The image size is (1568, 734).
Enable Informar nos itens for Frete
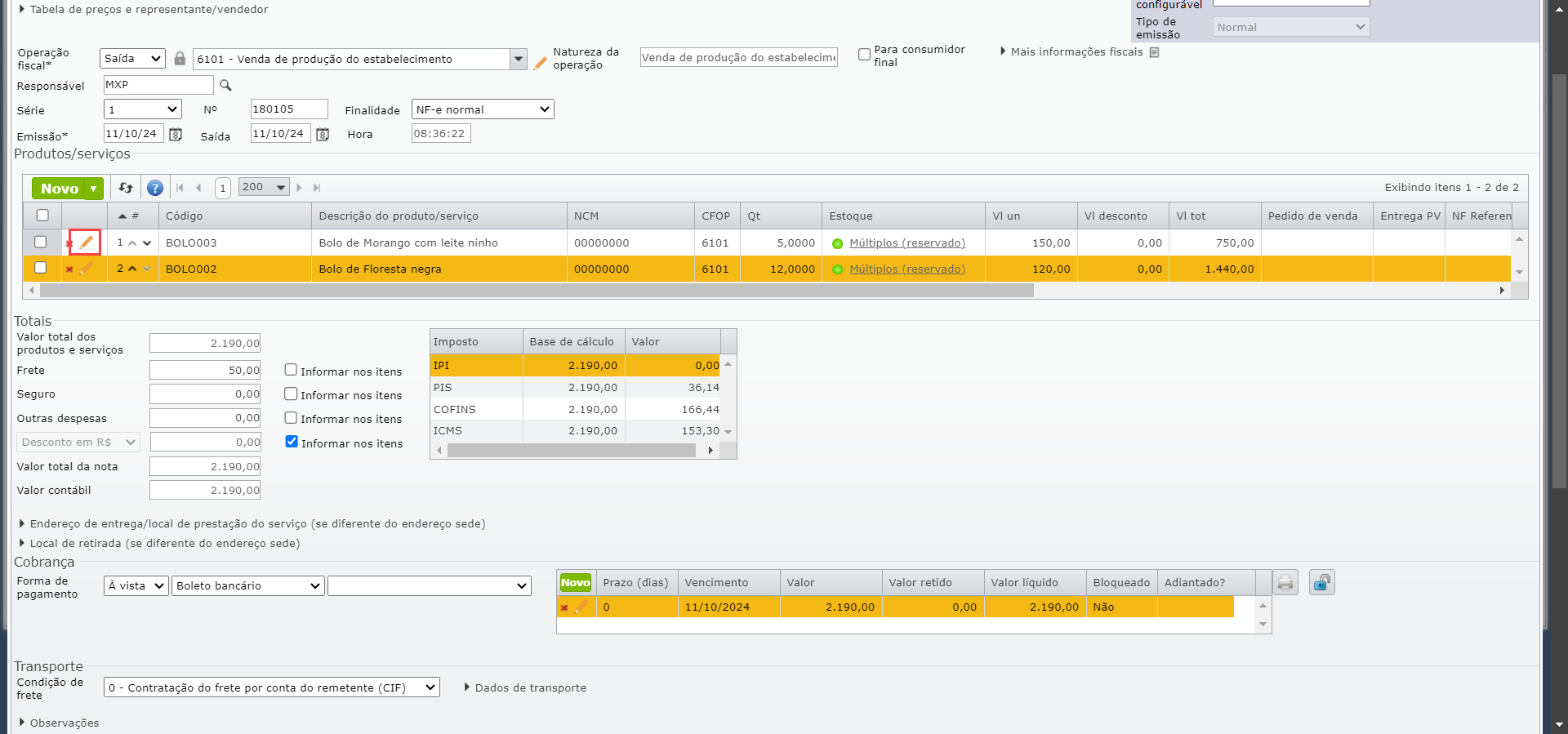tap(291, 370)
